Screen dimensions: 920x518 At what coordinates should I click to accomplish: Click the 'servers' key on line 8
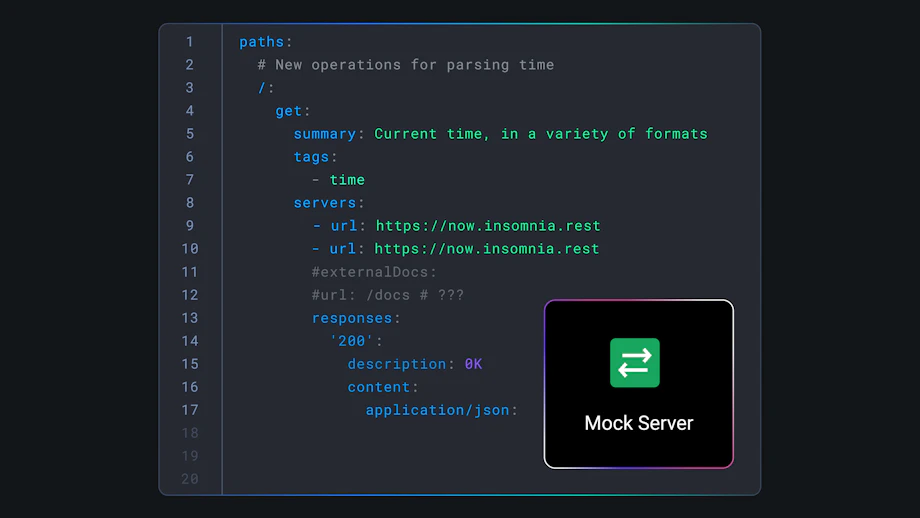point(324,202)
